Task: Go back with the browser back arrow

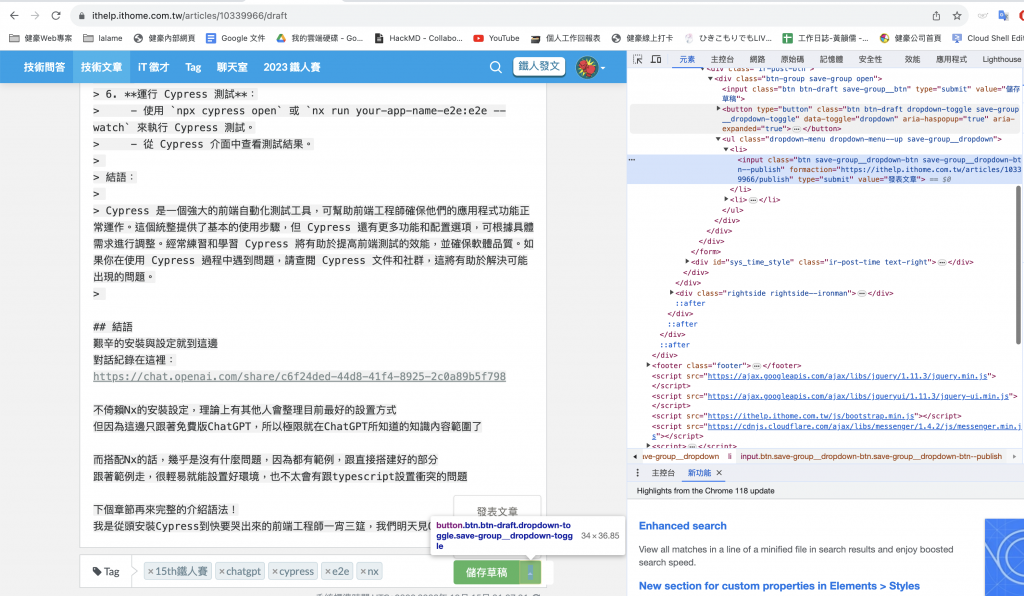Action: point(14,16)
